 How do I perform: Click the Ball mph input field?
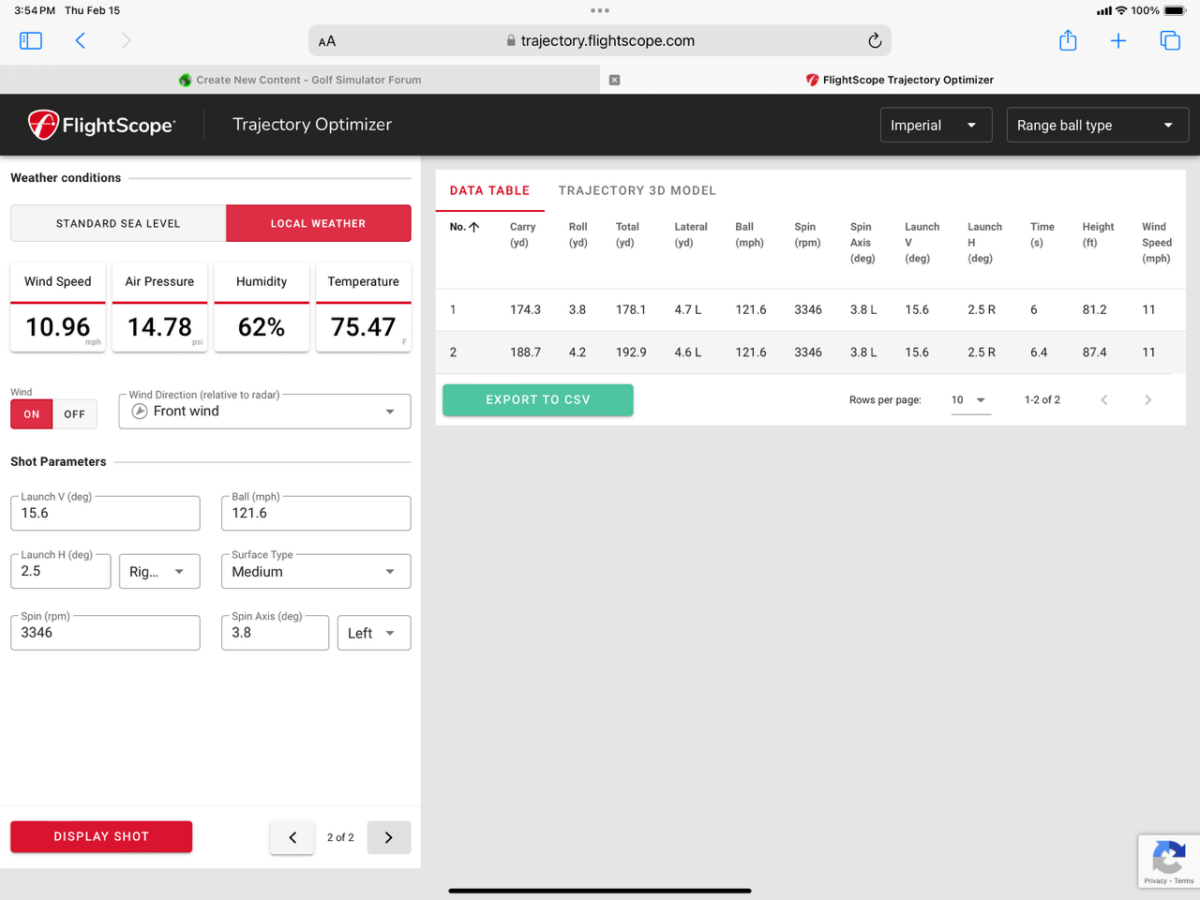point(316,513)
